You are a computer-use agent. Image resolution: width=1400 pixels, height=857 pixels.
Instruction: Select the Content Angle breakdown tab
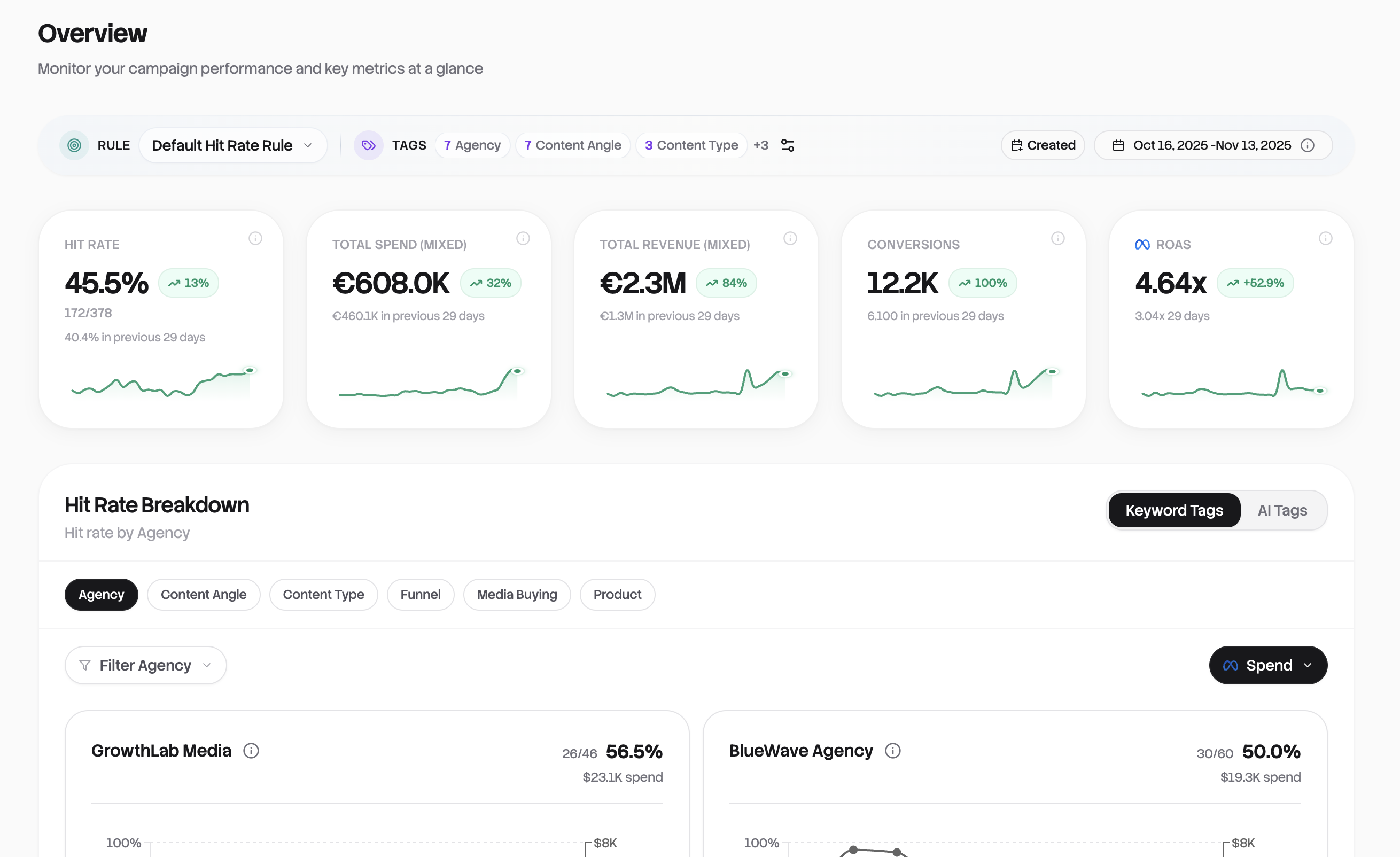click(x=204, y=594)
